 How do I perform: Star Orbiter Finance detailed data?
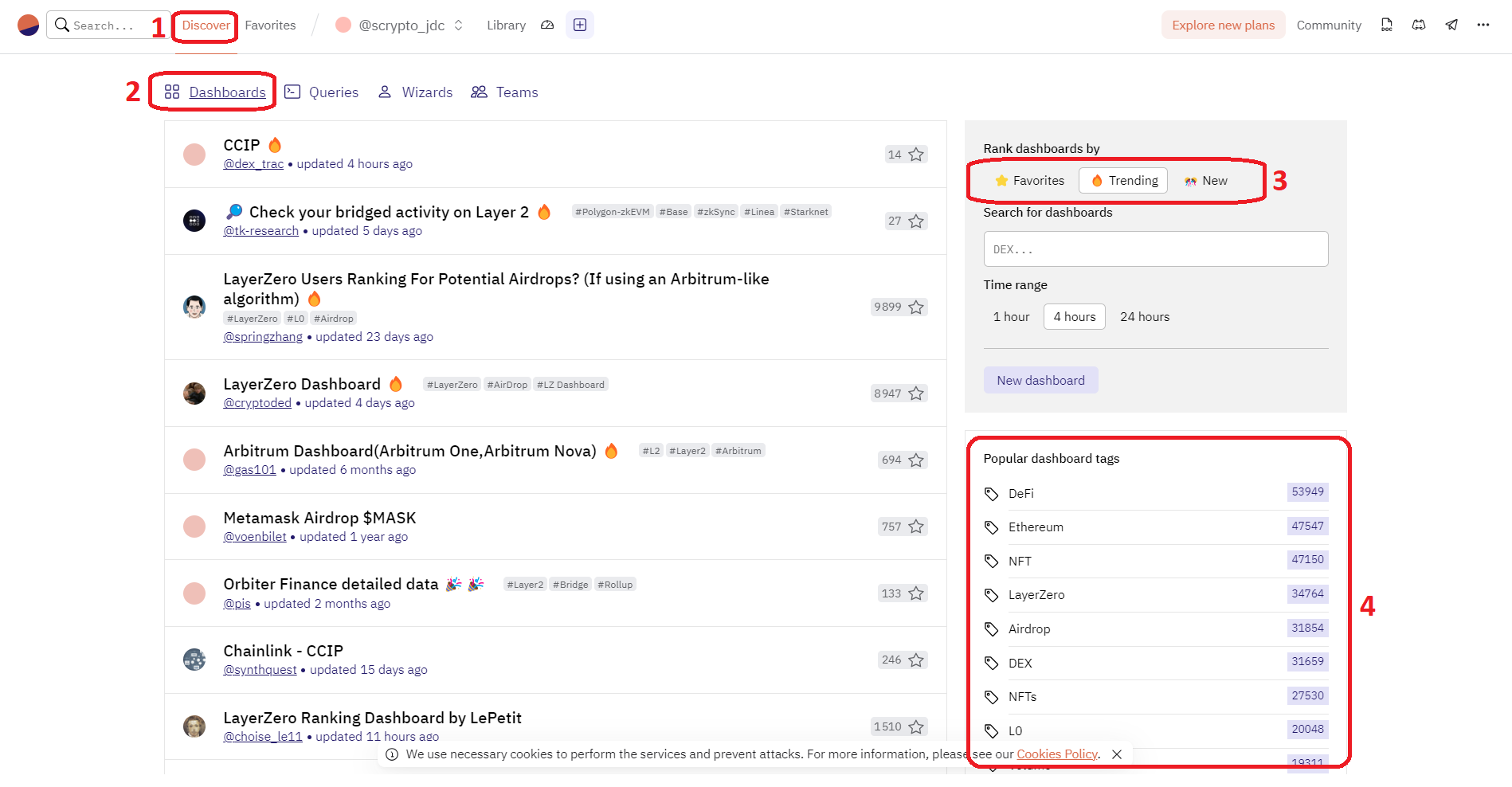point(916,593)
